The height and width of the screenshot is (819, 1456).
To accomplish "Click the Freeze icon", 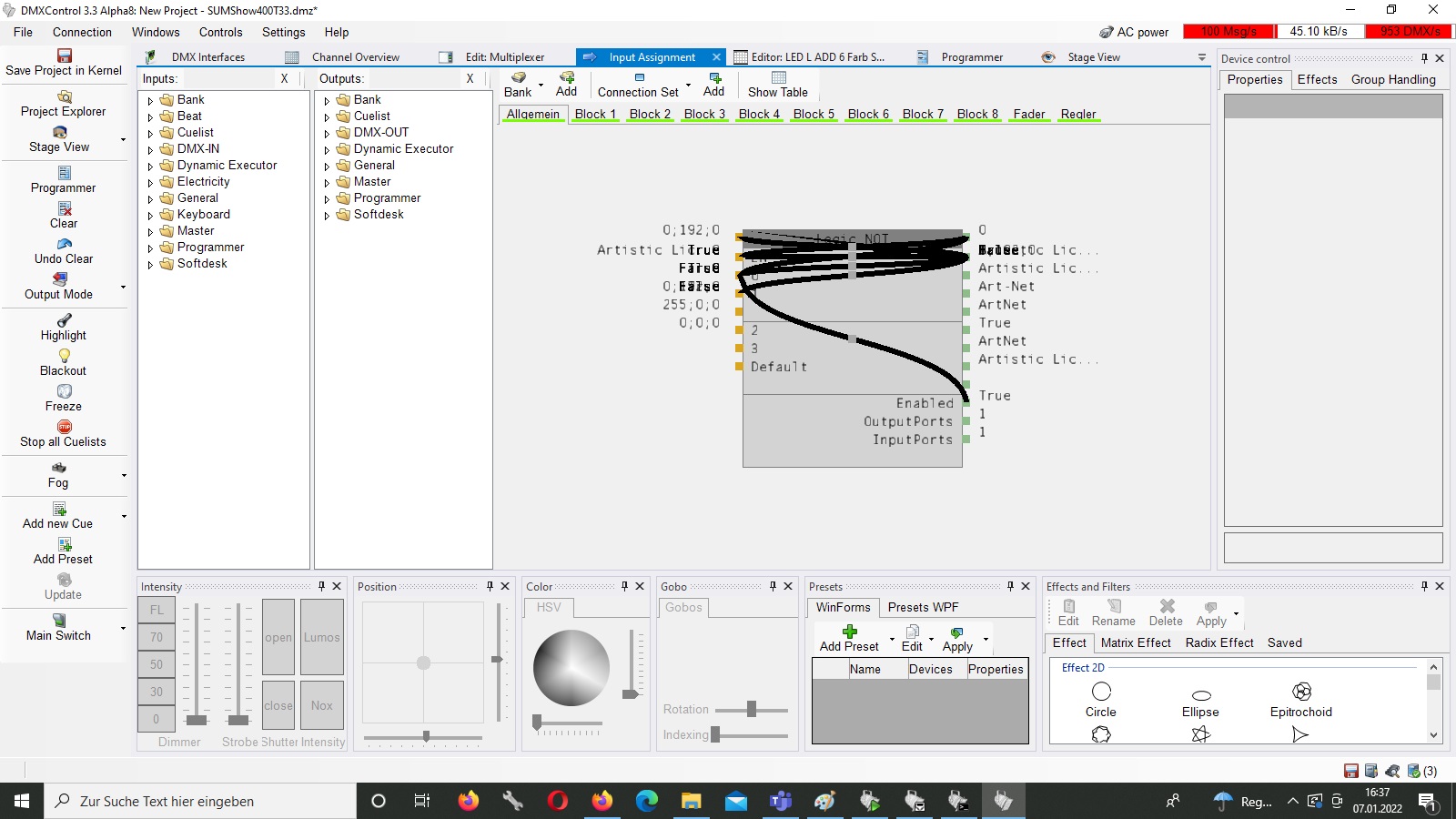I will click(64, 391).
